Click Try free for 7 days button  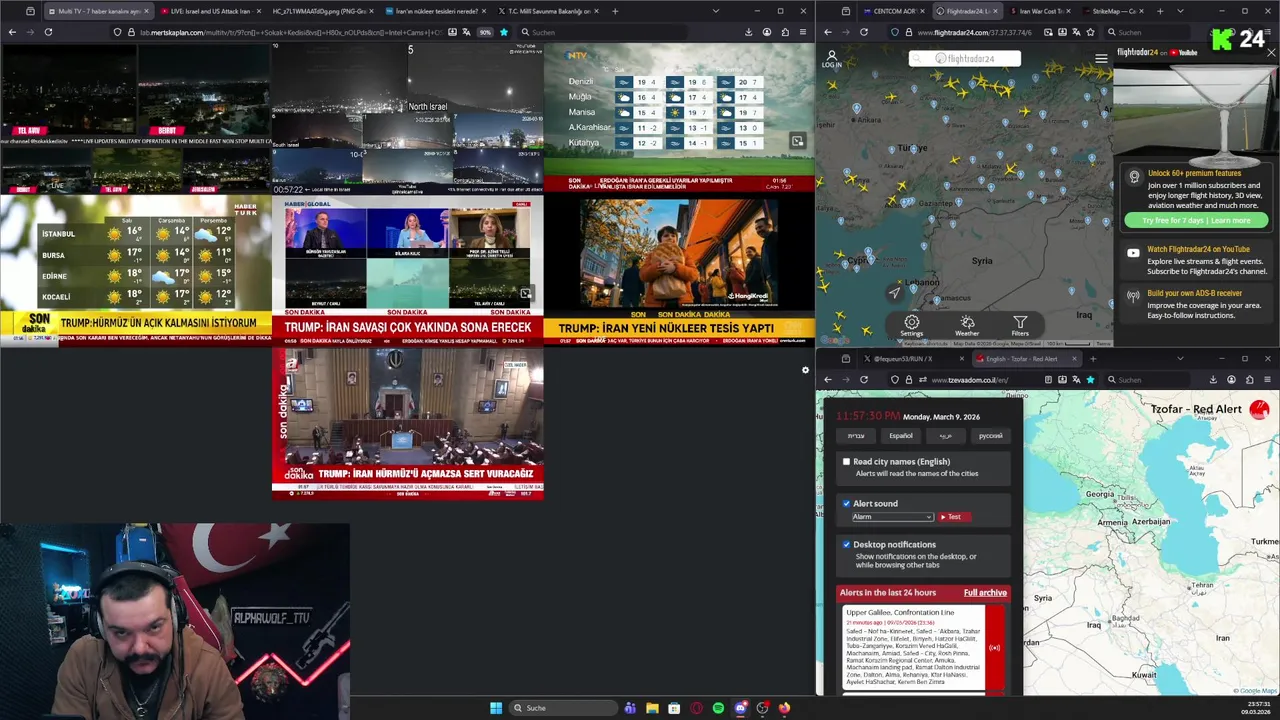click(1196, 220)
